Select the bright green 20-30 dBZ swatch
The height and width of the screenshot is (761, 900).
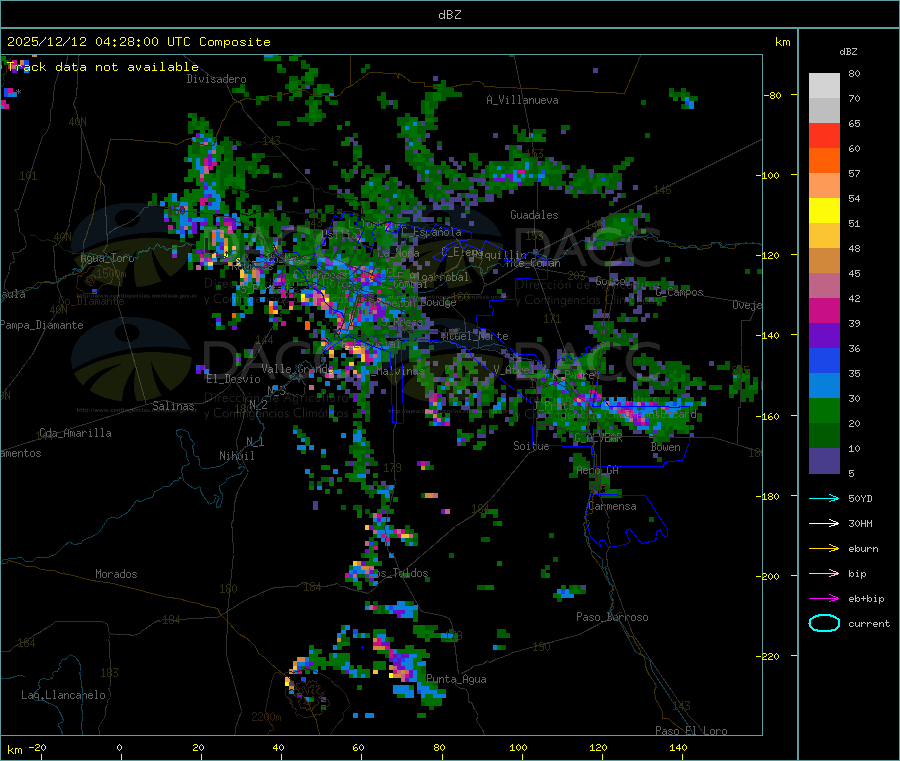coord(824,410)
